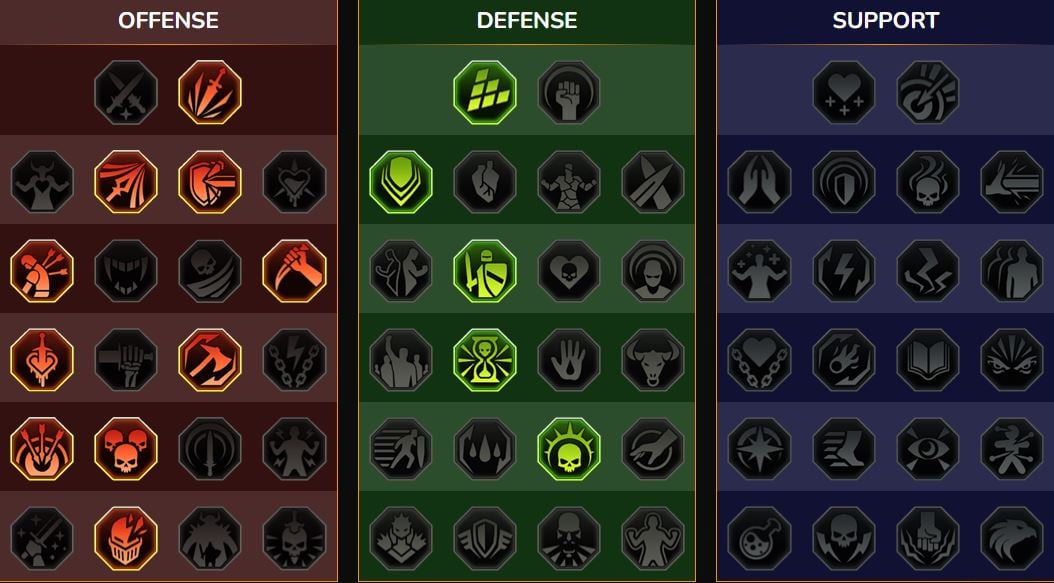This screenshot has height=583, width=1054.
Task: Select the three red skulls offense mastery
Action: click(x=126, y=449)
